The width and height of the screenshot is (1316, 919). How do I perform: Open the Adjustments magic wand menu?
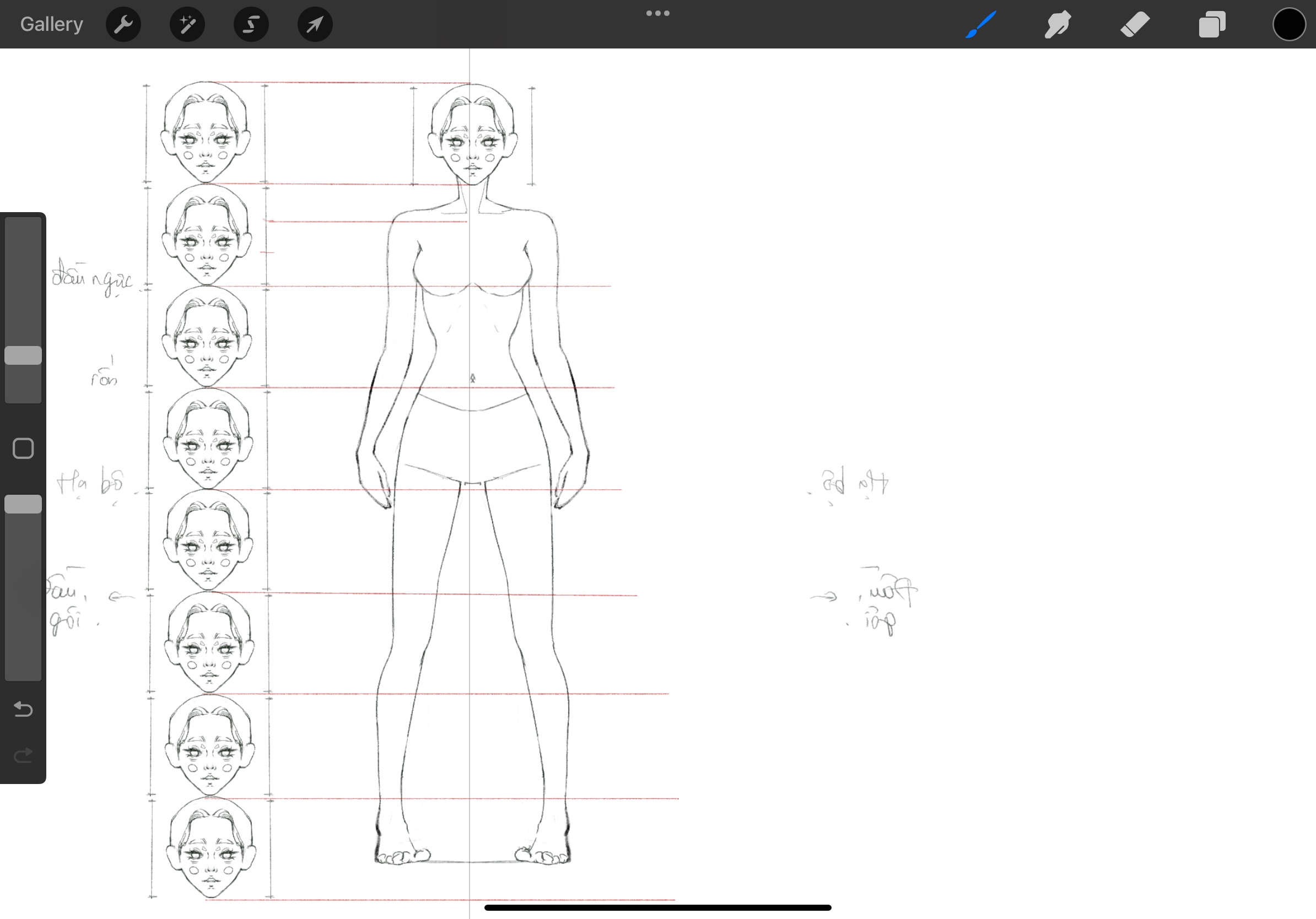click(x=187, y=24)
